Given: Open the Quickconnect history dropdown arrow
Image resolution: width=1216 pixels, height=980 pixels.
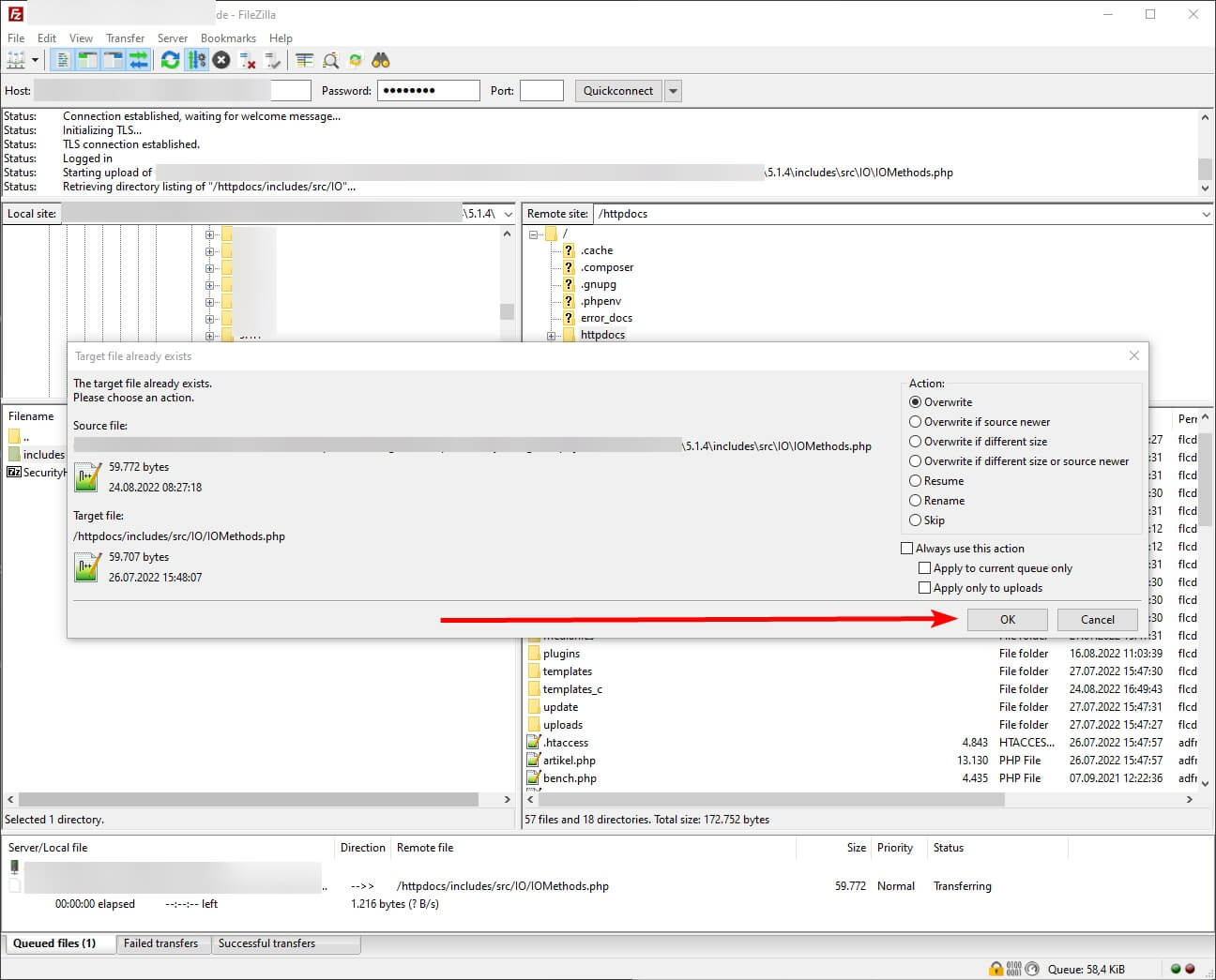Looking at the screenshot, I should (x=673, y=91).
